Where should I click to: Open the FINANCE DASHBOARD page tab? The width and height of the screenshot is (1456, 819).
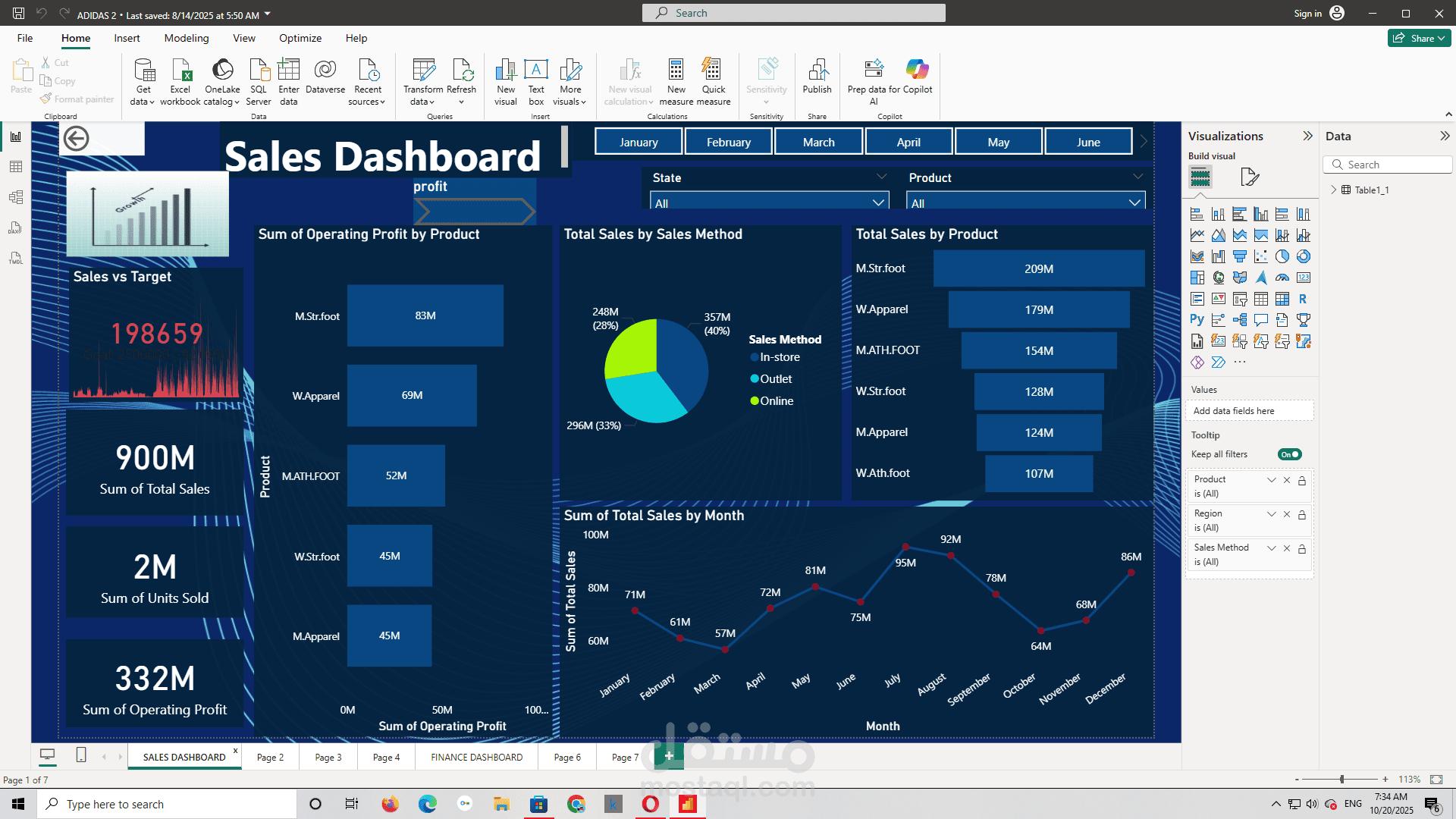click(x=477, y=758)
